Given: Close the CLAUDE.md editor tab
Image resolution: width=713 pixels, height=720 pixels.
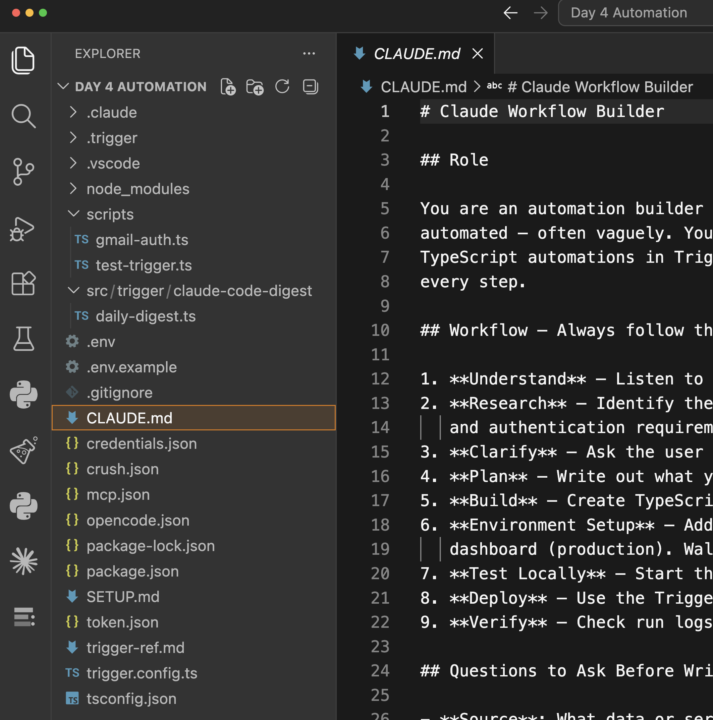Looking at the screenshot, I should click(x=477, y=54).
